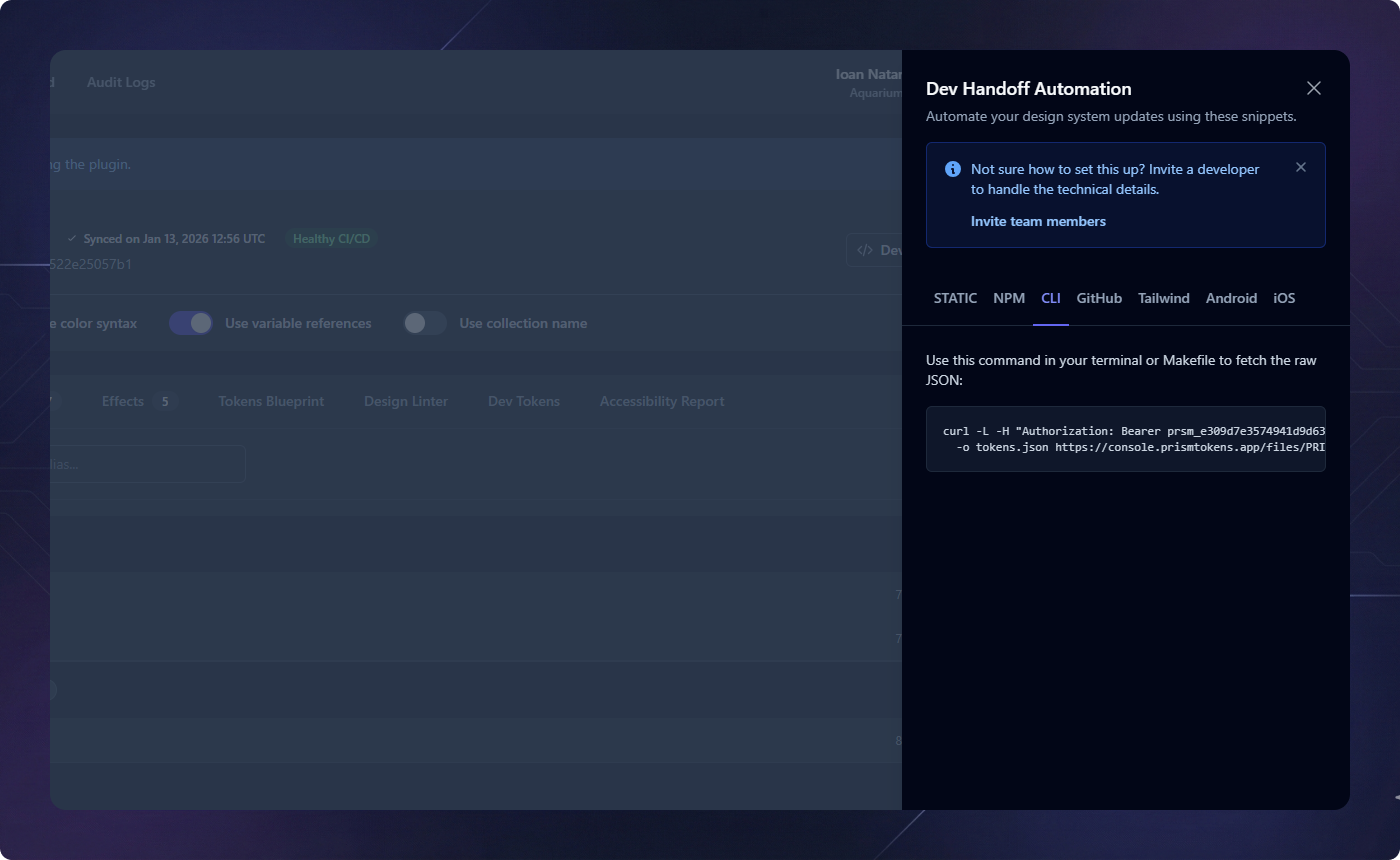Dismiss the developer invite banner
Viewport: 1400px width, 860px height.
tap(1300, 167)
